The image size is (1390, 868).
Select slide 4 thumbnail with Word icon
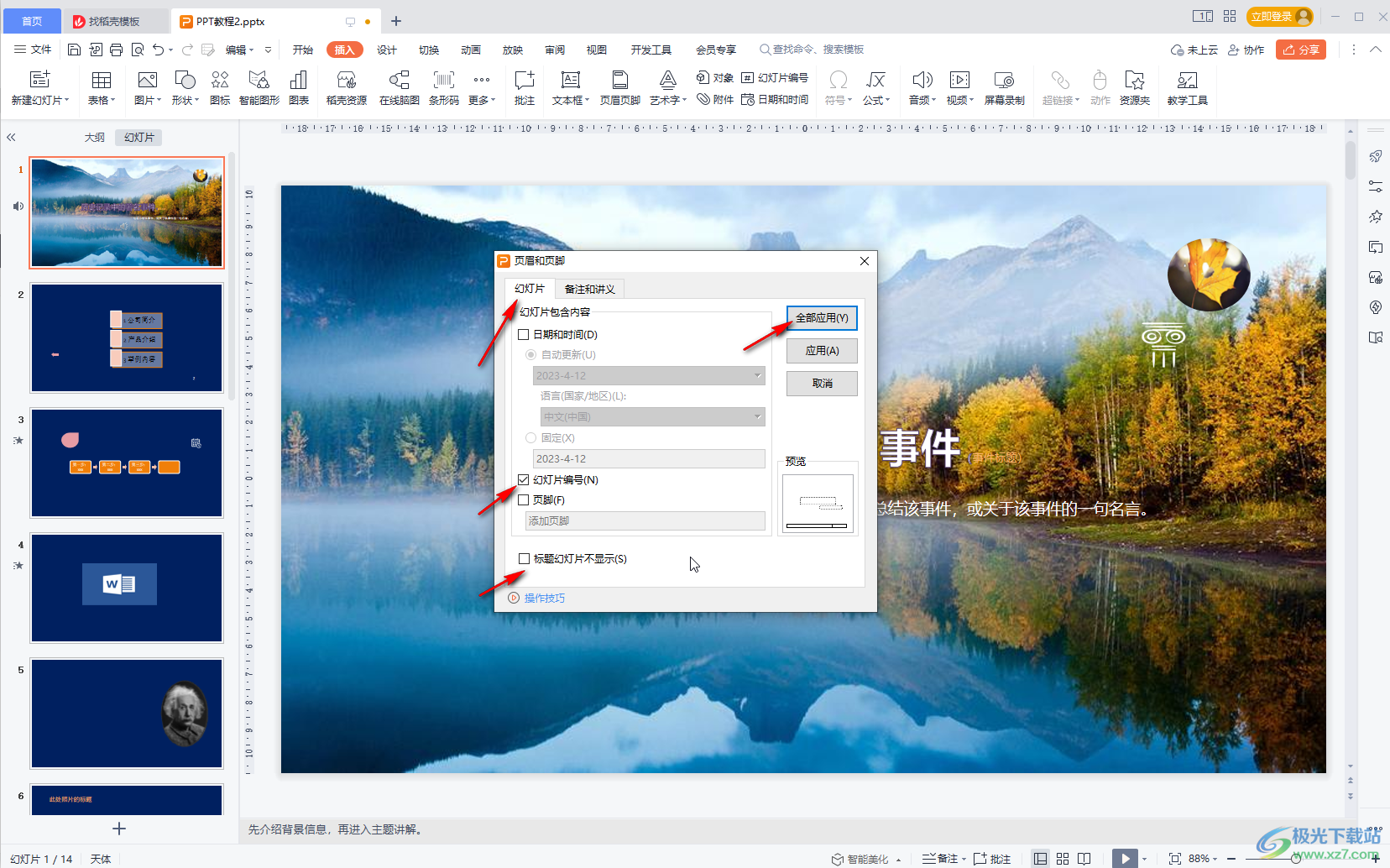pos(127,588)
